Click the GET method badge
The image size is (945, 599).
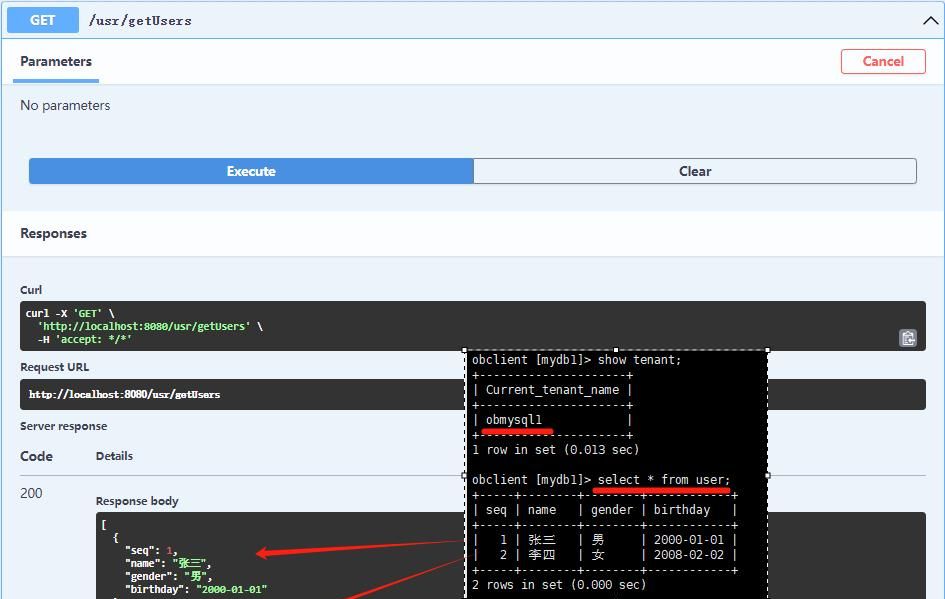tap(41, 19)
